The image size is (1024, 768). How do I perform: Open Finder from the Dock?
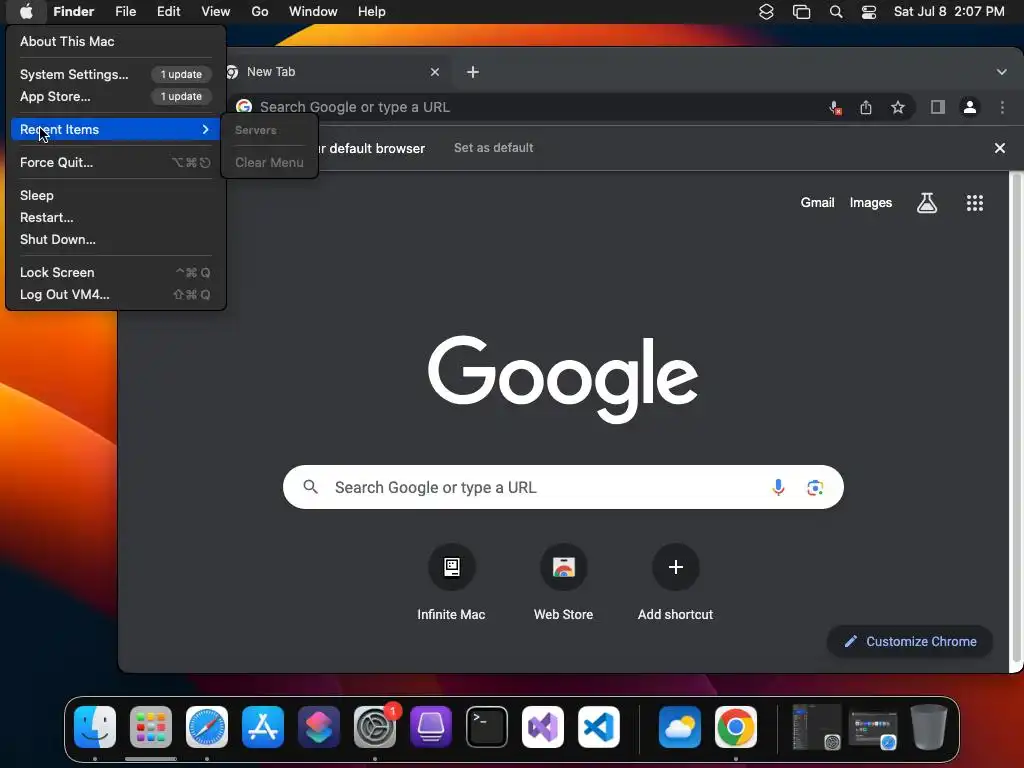(95, 727)
